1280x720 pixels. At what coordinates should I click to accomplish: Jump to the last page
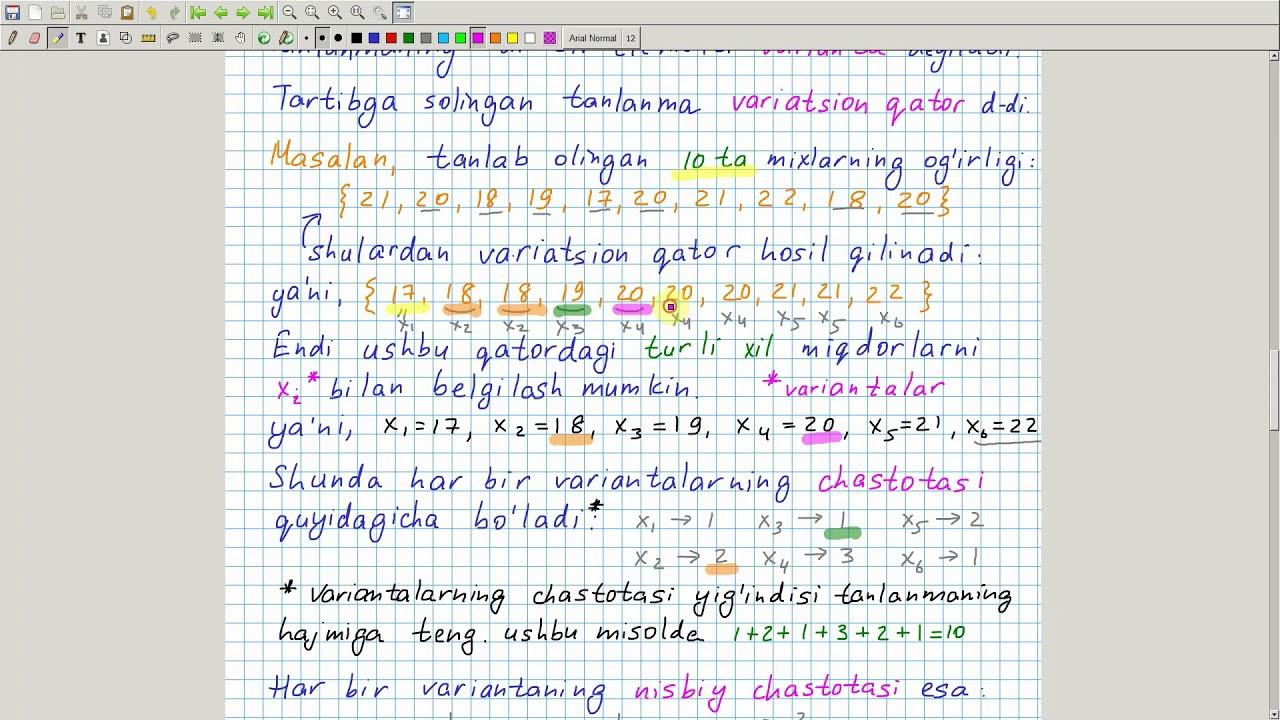point(266,13)
